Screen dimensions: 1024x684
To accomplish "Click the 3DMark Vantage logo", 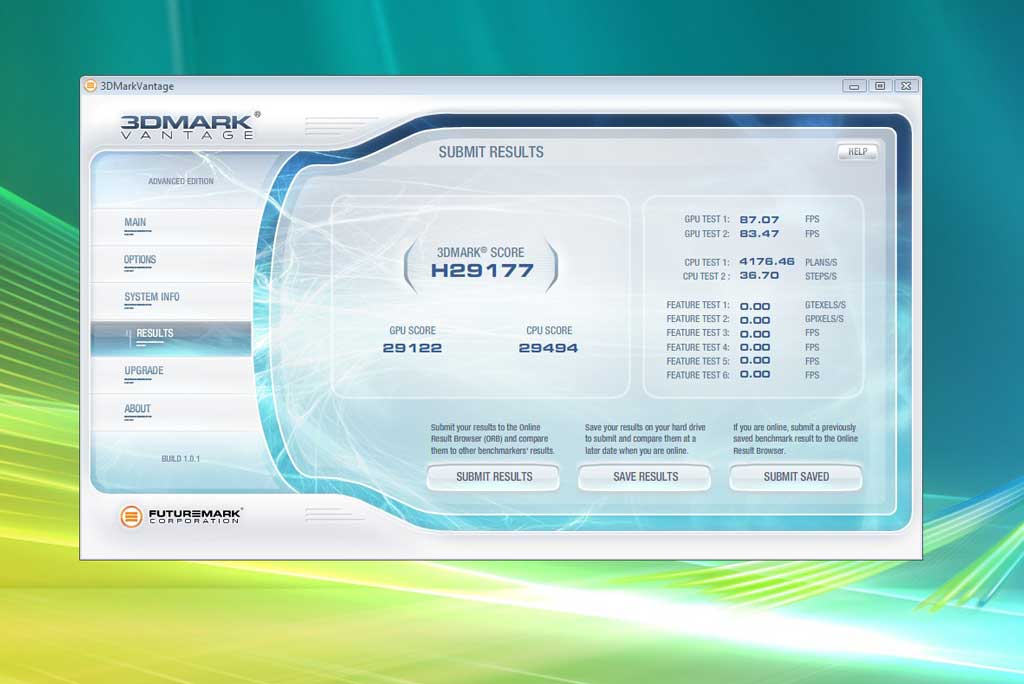I will pos(190,125).
